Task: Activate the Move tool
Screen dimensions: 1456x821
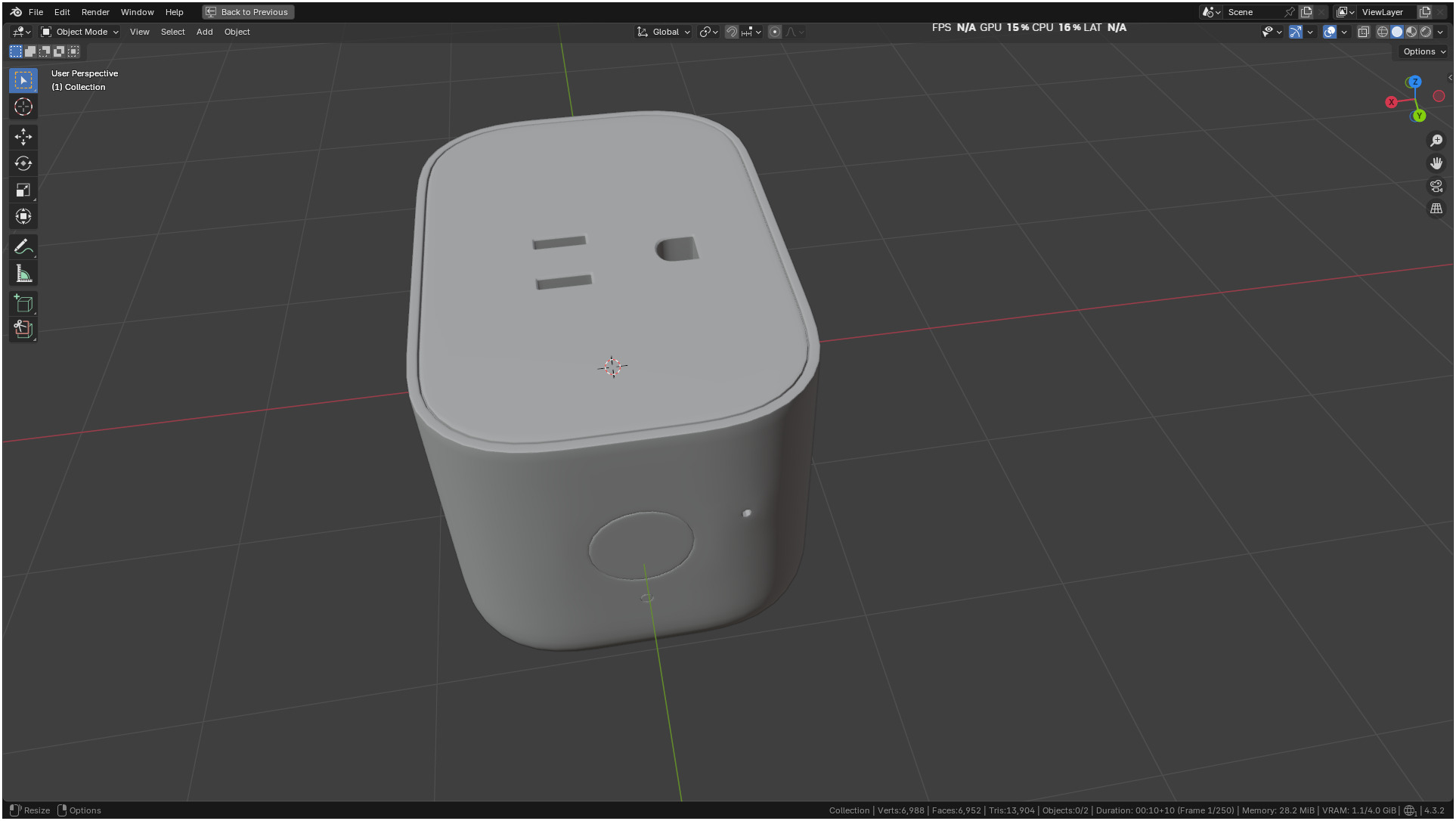Action: point(23,137)
